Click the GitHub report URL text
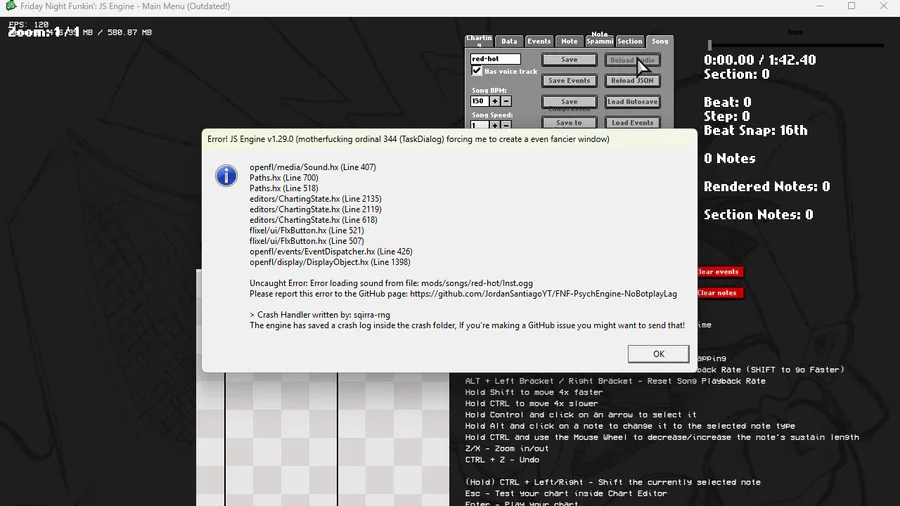This screenshot has width=900, height=506. tap(543, 294)
